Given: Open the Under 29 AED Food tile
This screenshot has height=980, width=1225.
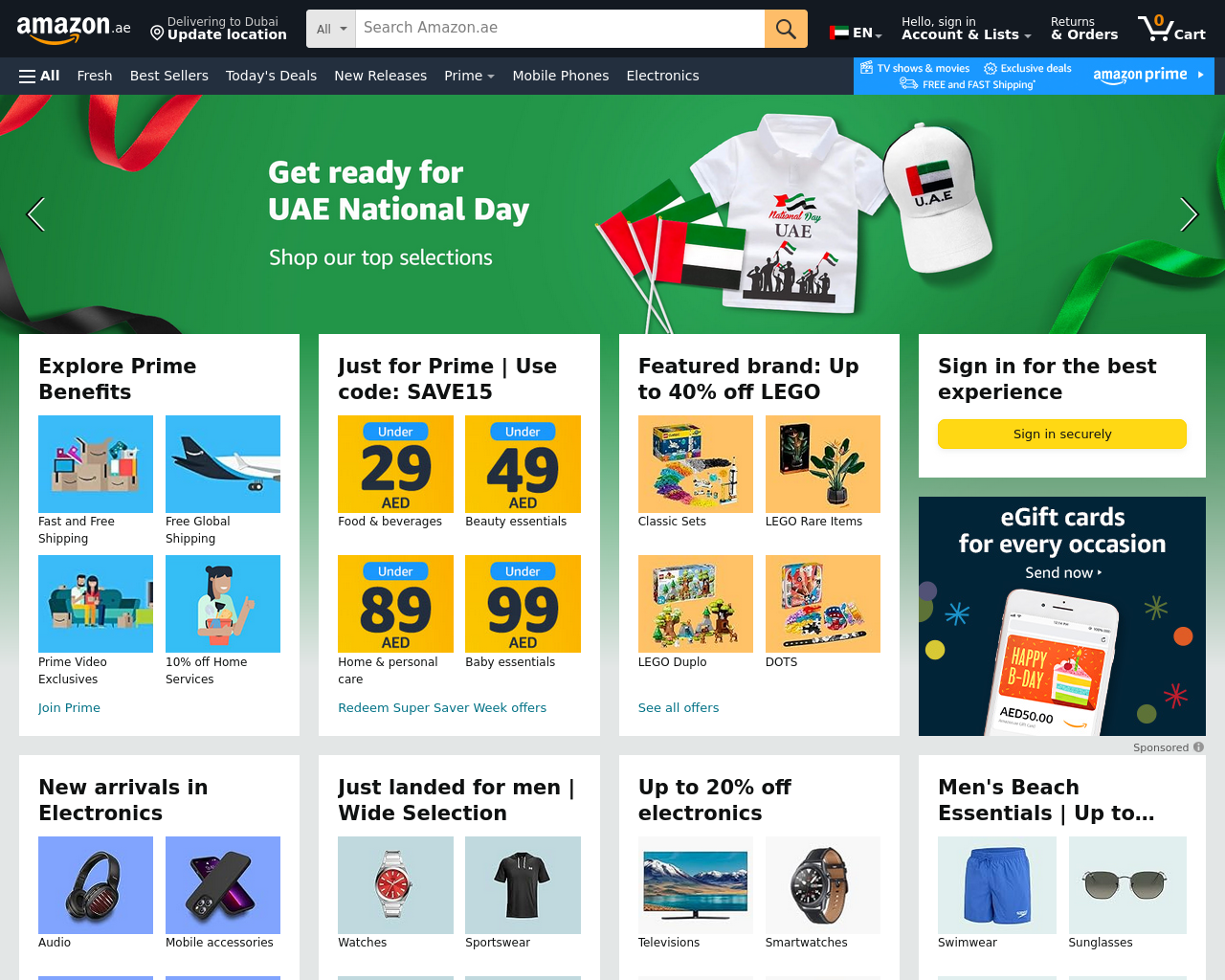Looking at the screenshot, I should tap(395, 464).
